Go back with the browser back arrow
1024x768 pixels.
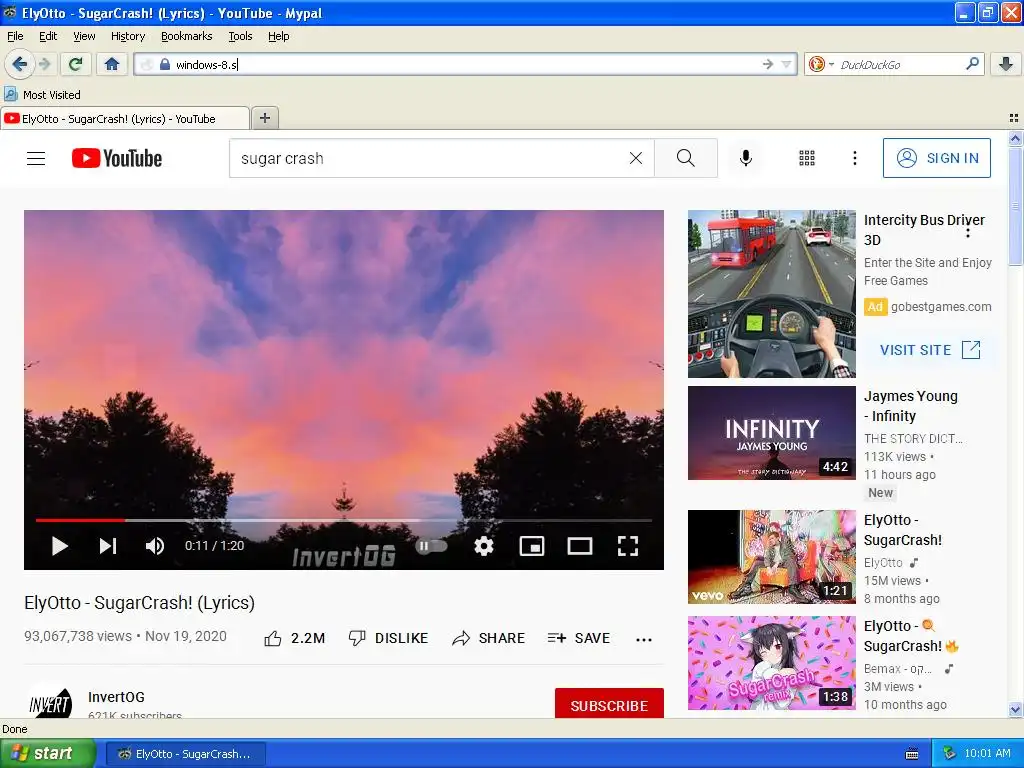tap(19, 64)
